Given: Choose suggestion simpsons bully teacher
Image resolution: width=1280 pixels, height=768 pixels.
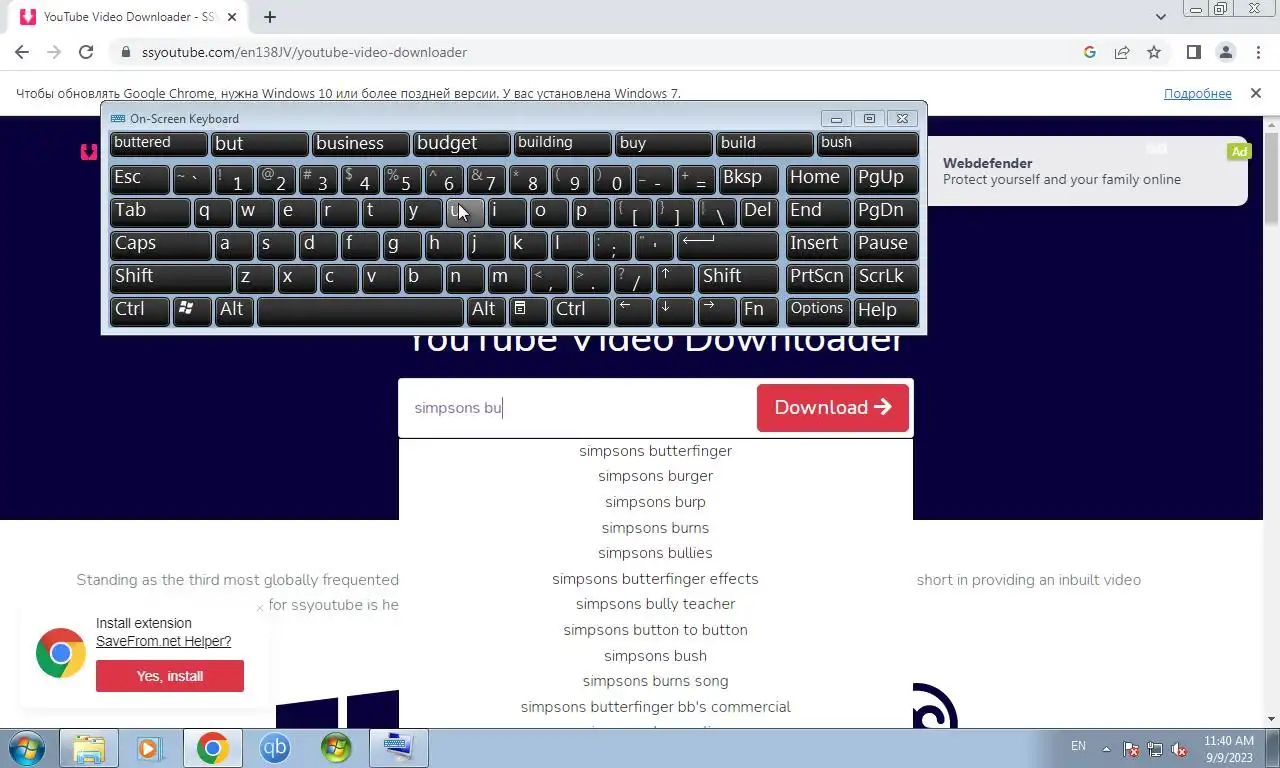Looking at the screenshot, I should point(655,604).
